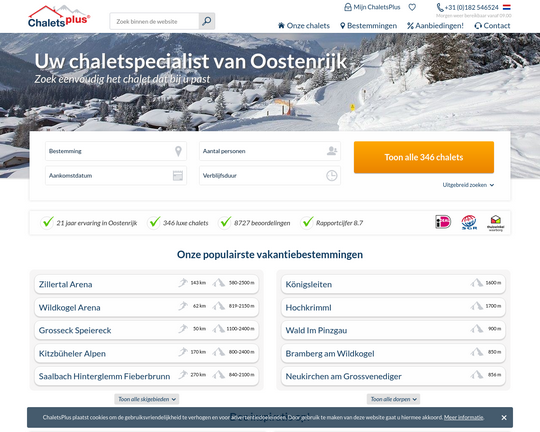
Task: Click the ChaletsPlus logo
Action: (59, 17)
